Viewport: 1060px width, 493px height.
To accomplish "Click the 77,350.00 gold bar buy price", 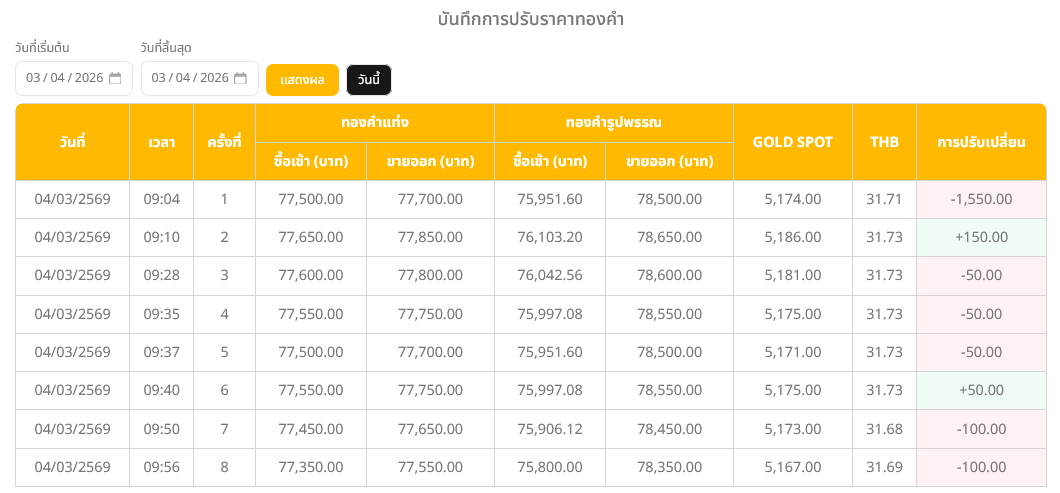I will pos(311,467).
